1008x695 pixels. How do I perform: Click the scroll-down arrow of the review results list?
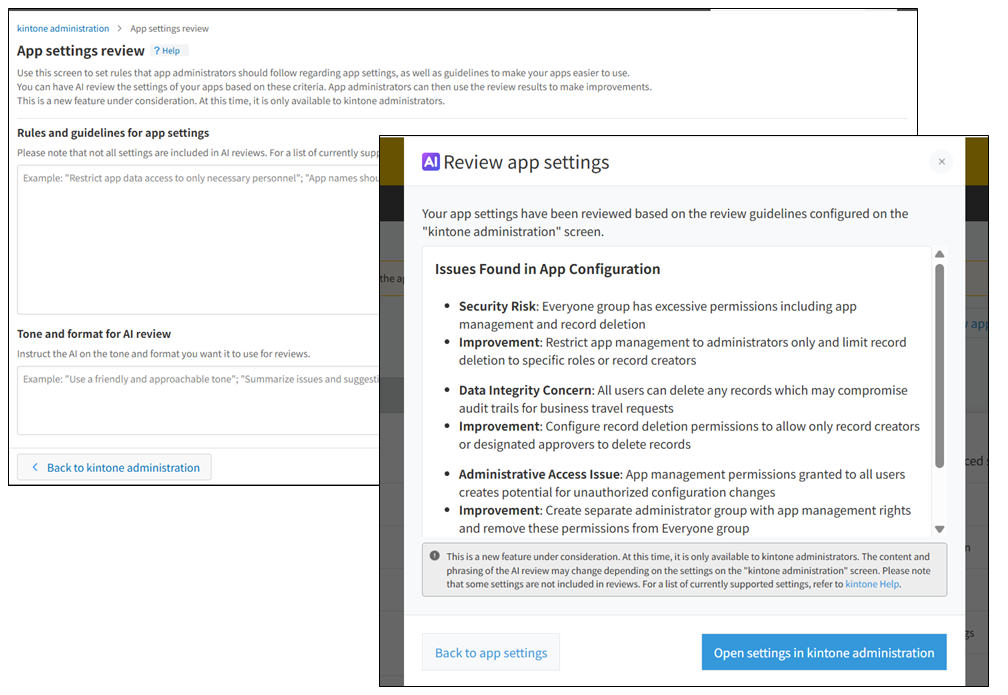tap(940, 529)
